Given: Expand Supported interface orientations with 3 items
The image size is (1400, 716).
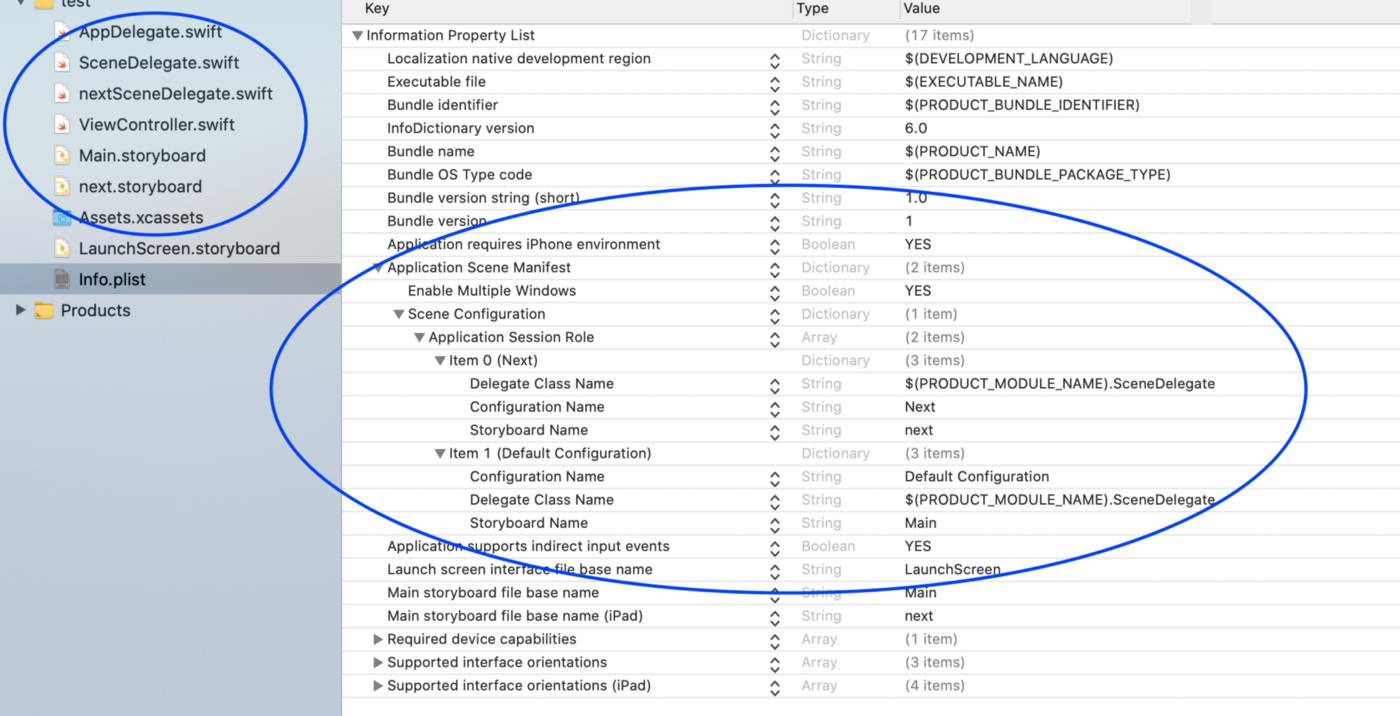Looking at the screenshot, I should tap(378, 663).
